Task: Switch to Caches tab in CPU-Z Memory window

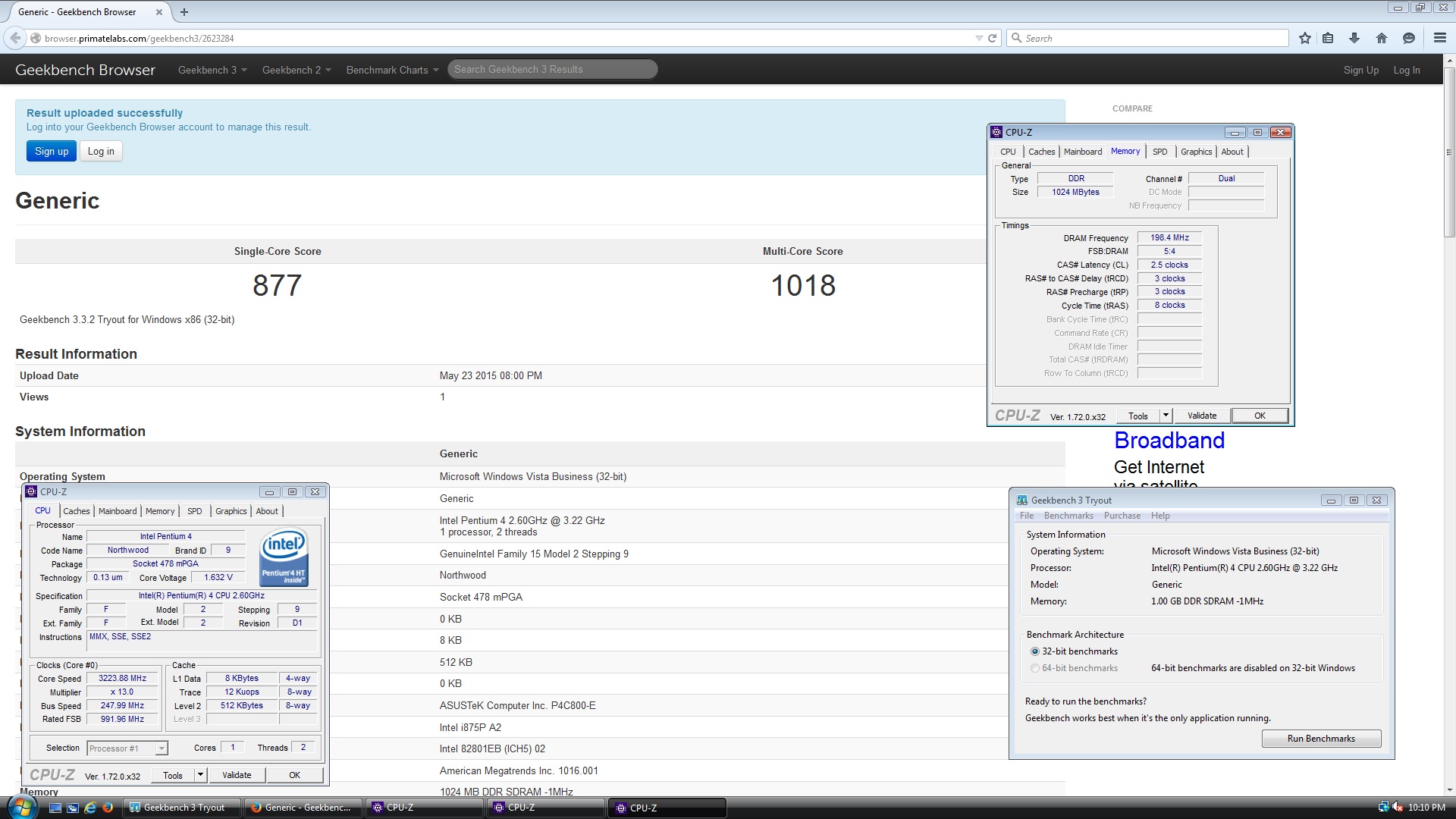Action: click(1041, 152)
